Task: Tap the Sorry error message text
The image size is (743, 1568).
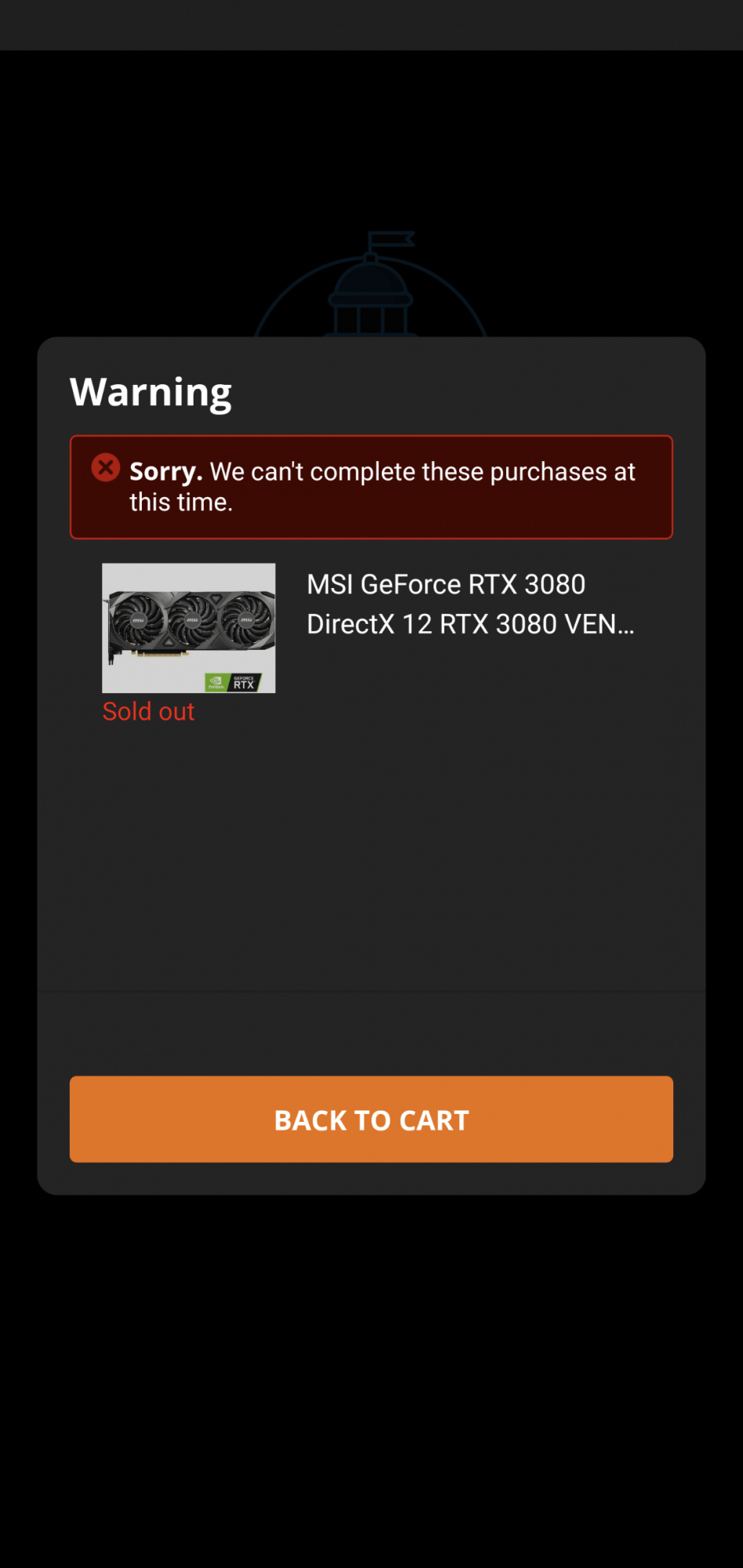Action: tap(382, 486)
